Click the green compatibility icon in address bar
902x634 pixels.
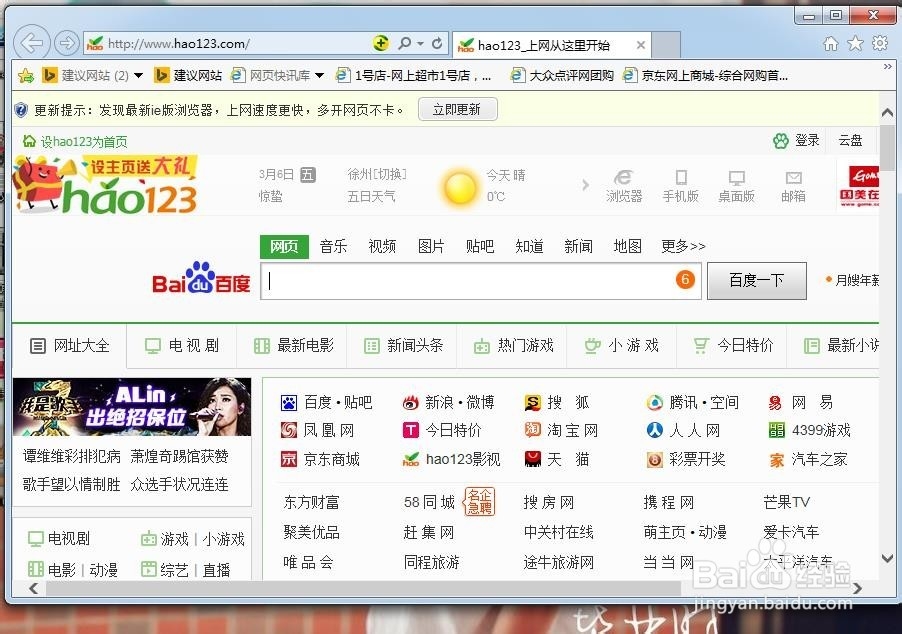tap(380, 43)
